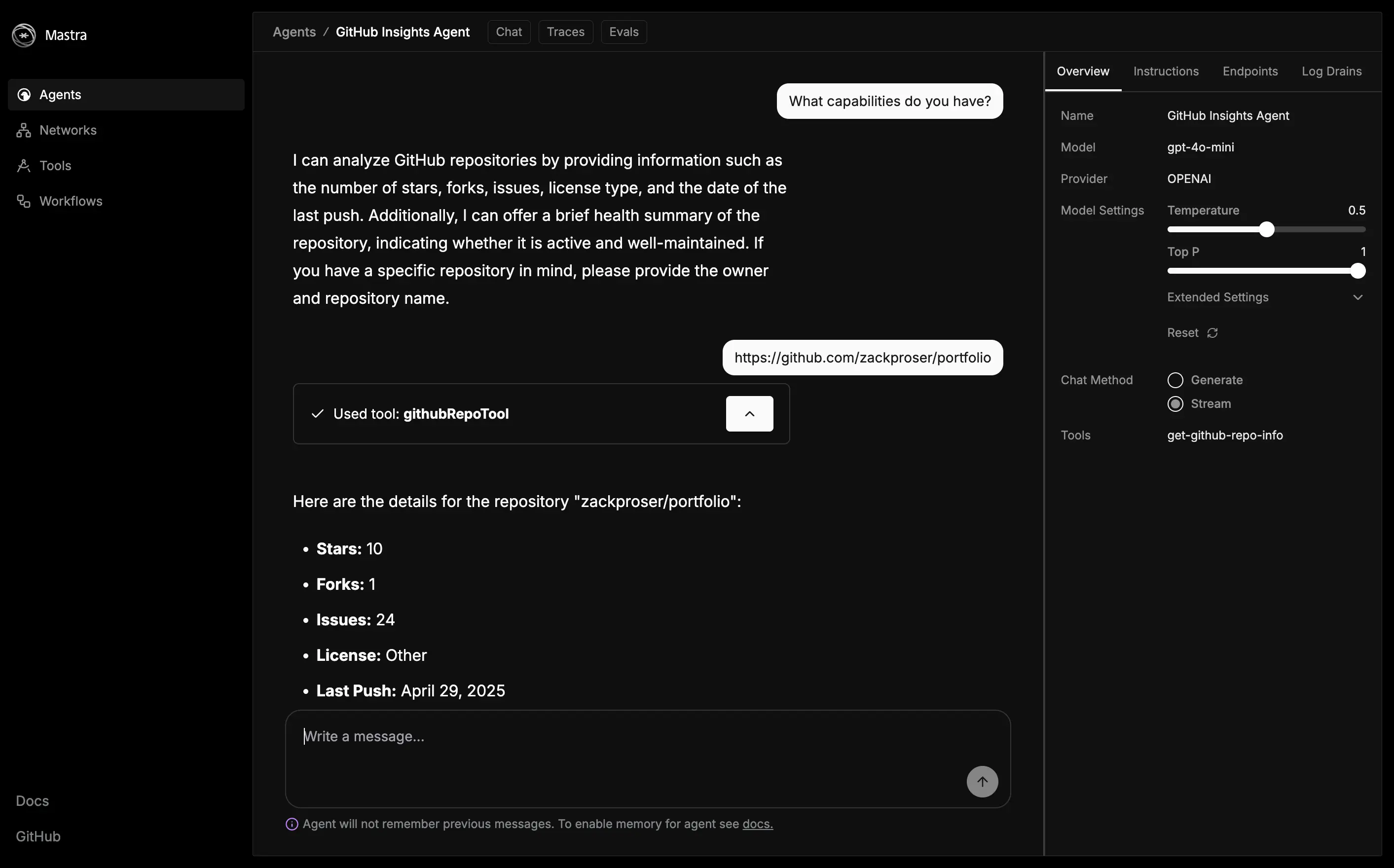Collapse the githubRepoTool details
This screenshot has width=1394, height=868.
[749, 414]
